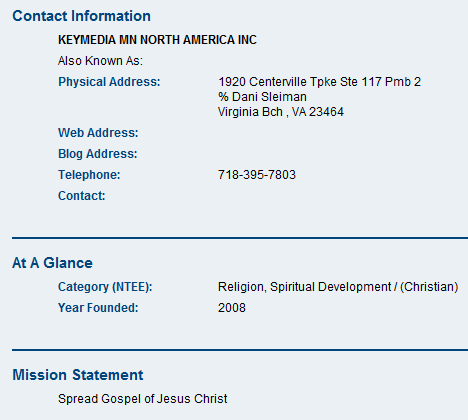Image resolution: width=468 pixels, height=420 pixels.
Task: Click the Contact label
Action: tap(82, 196)
